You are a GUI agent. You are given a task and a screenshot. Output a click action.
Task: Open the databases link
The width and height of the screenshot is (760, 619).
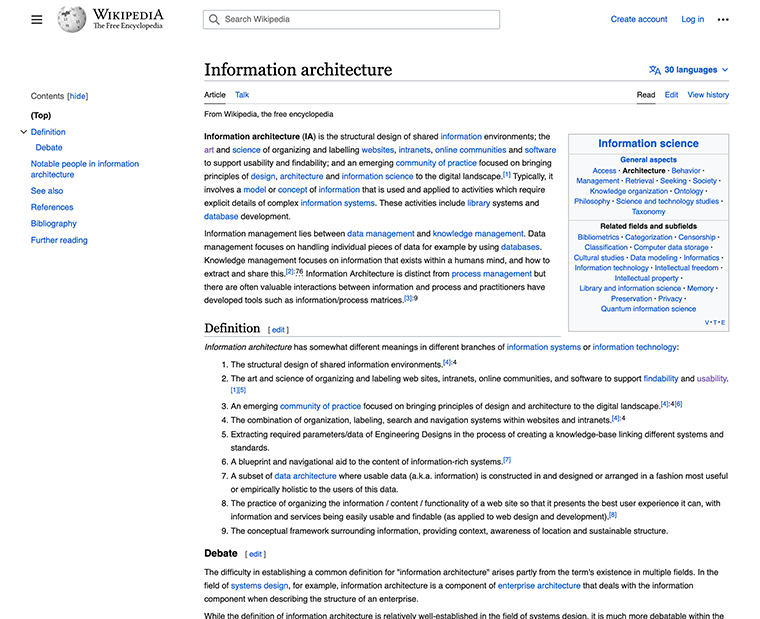click(x=520, y=247)
